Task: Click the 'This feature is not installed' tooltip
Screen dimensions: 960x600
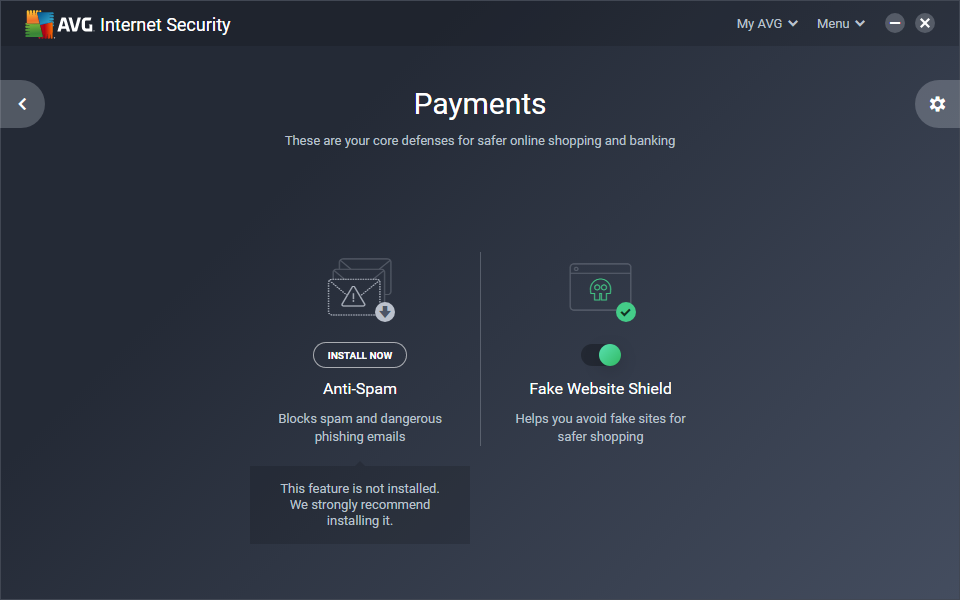Action: pos(360,505)
